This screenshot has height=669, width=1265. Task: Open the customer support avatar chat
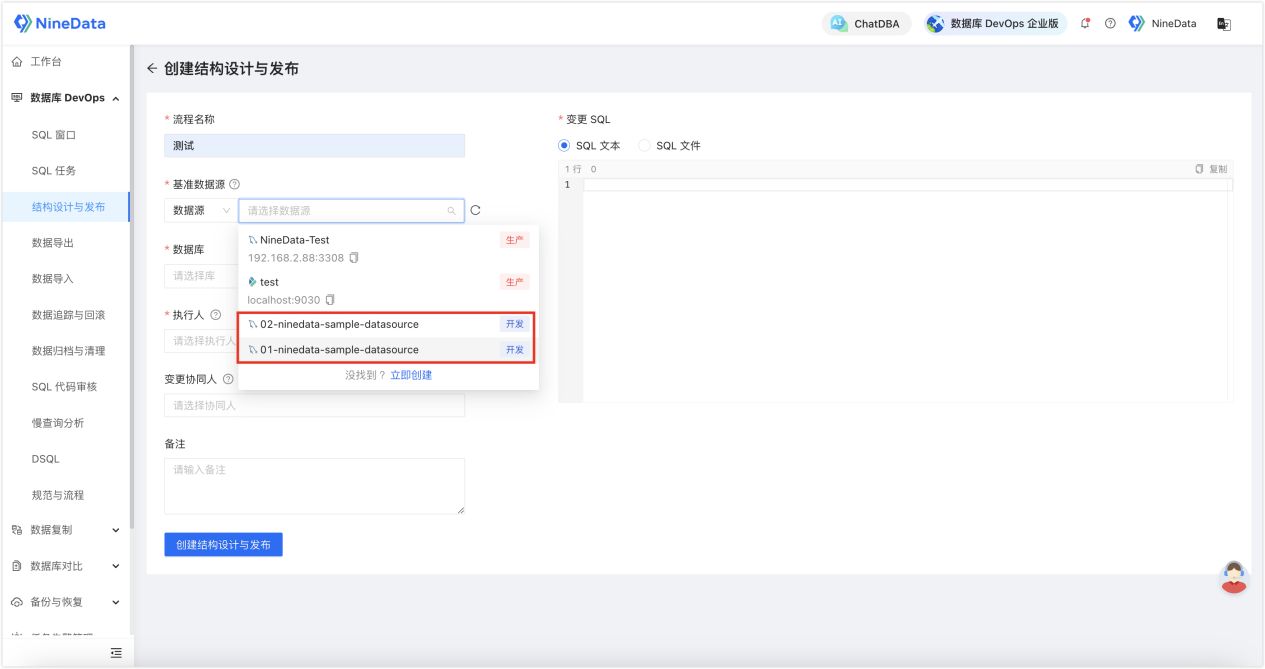(x=1235, y=577)
